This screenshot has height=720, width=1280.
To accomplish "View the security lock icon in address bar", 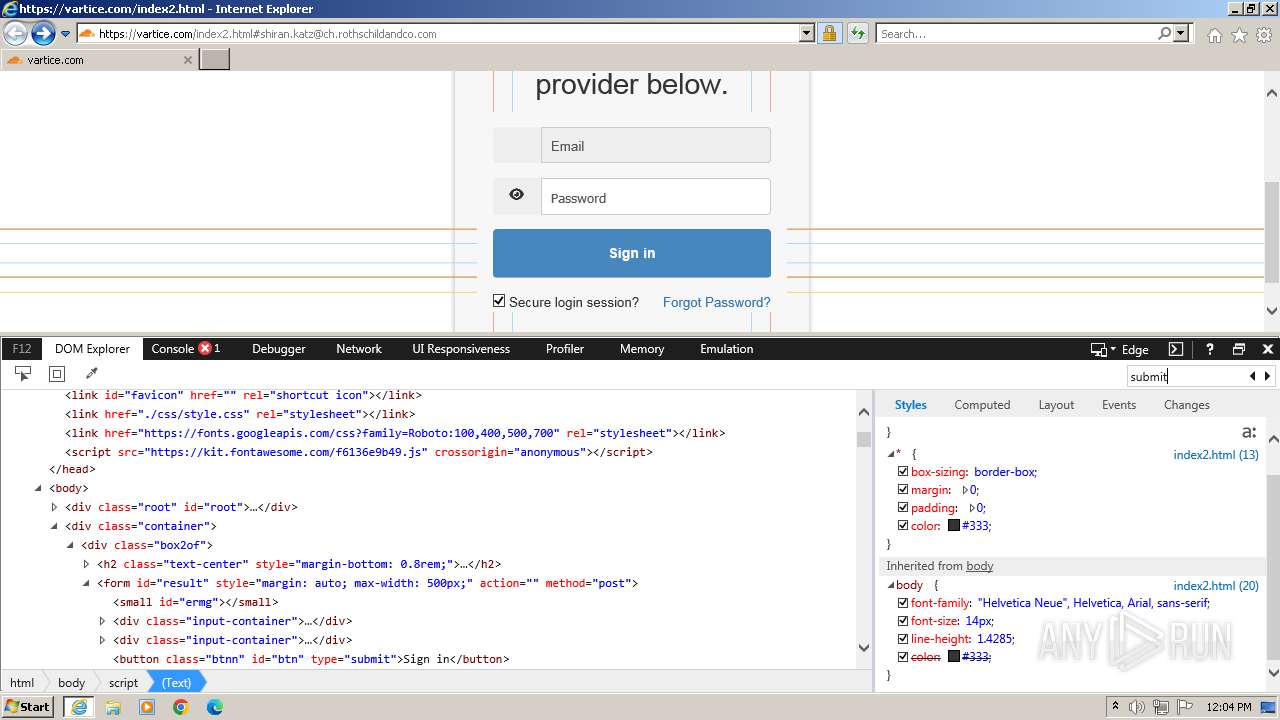I will click(829, 34).
